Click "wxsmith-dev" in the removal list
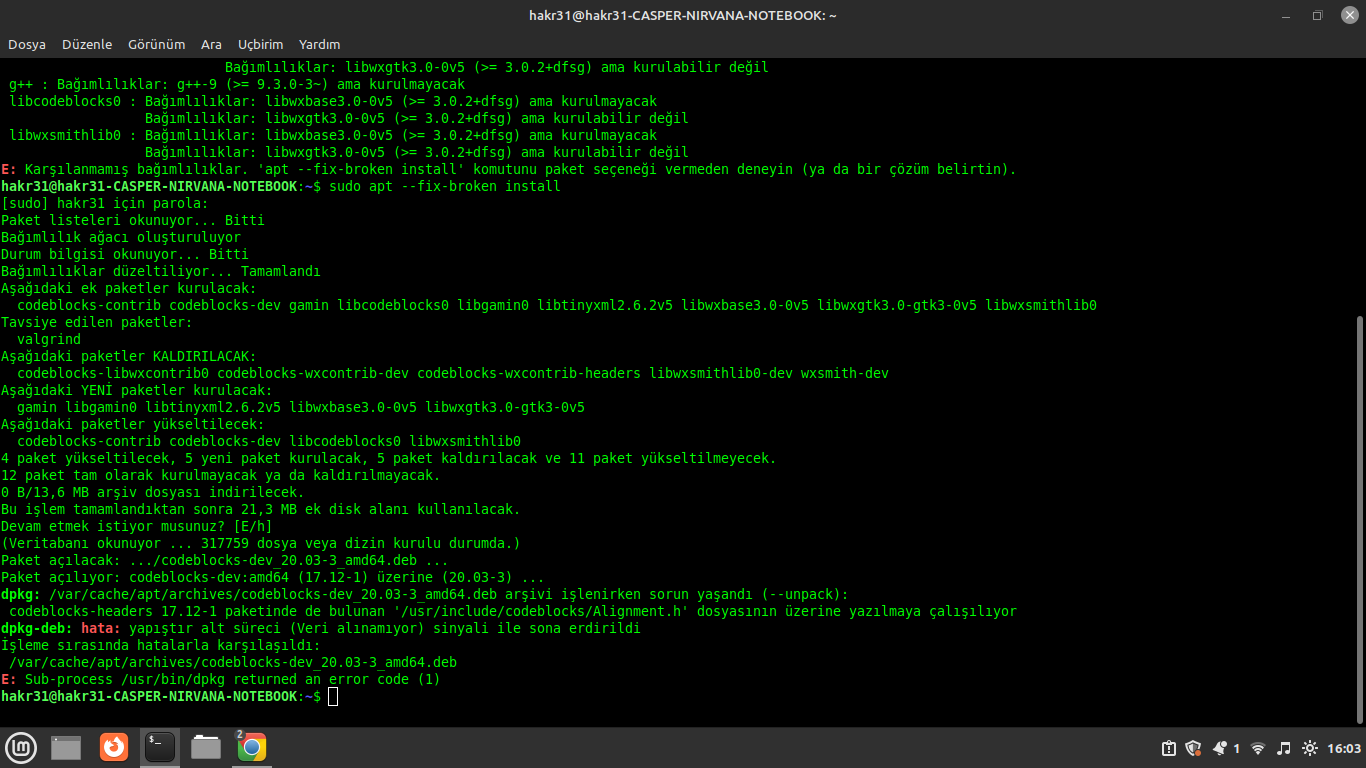1366x768 pixels. point(845,373)
